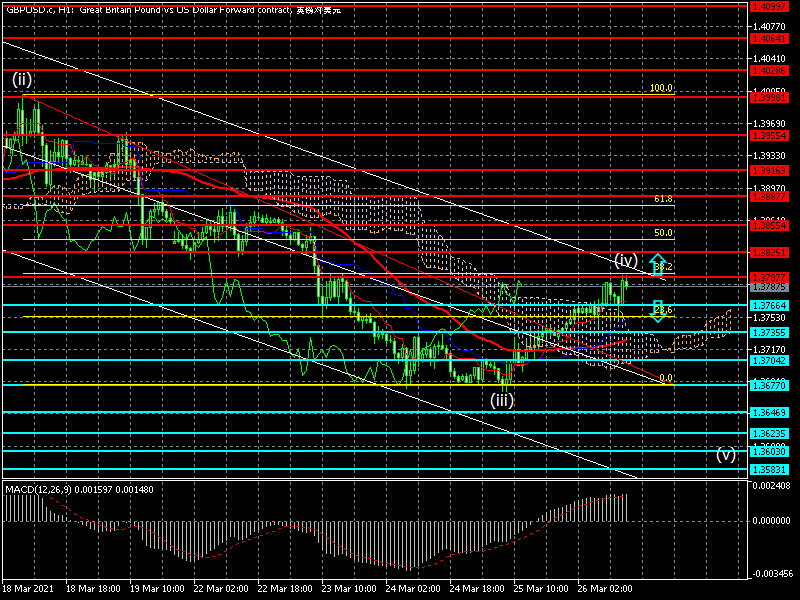Click the cyan 1.36770 price label
Image resolution: width=800 pixels, height=600 pixels.
[x=769, y=386]
